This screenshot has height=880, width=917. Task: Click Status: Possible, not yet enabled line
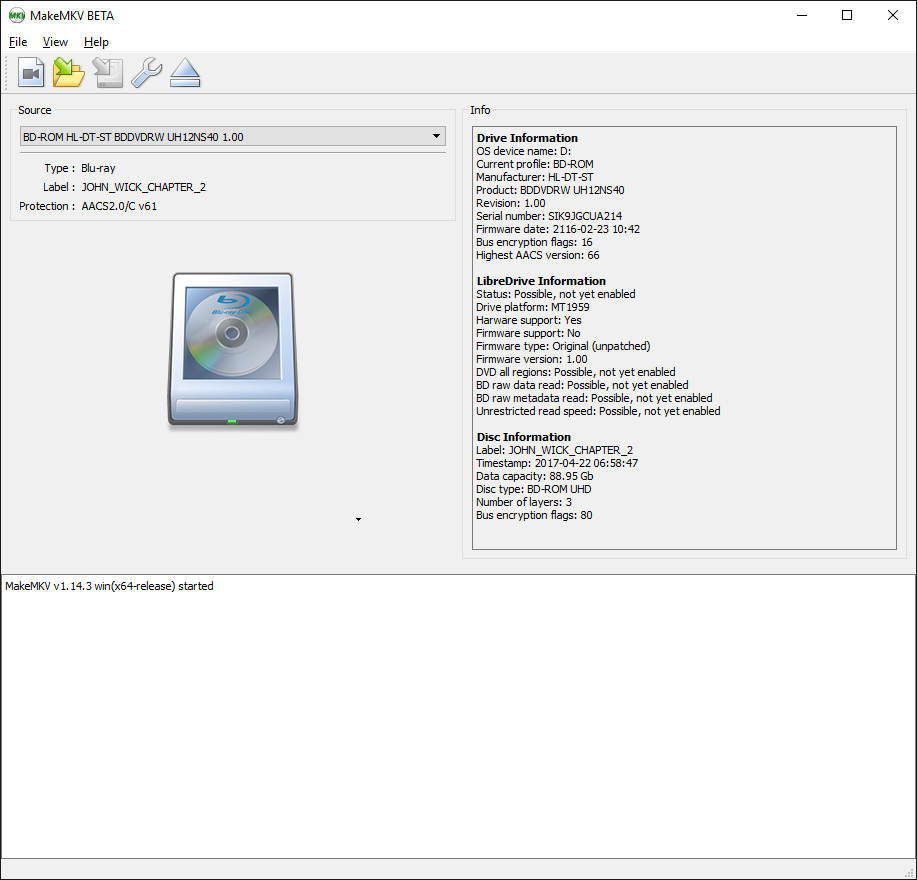pos(556,294)
